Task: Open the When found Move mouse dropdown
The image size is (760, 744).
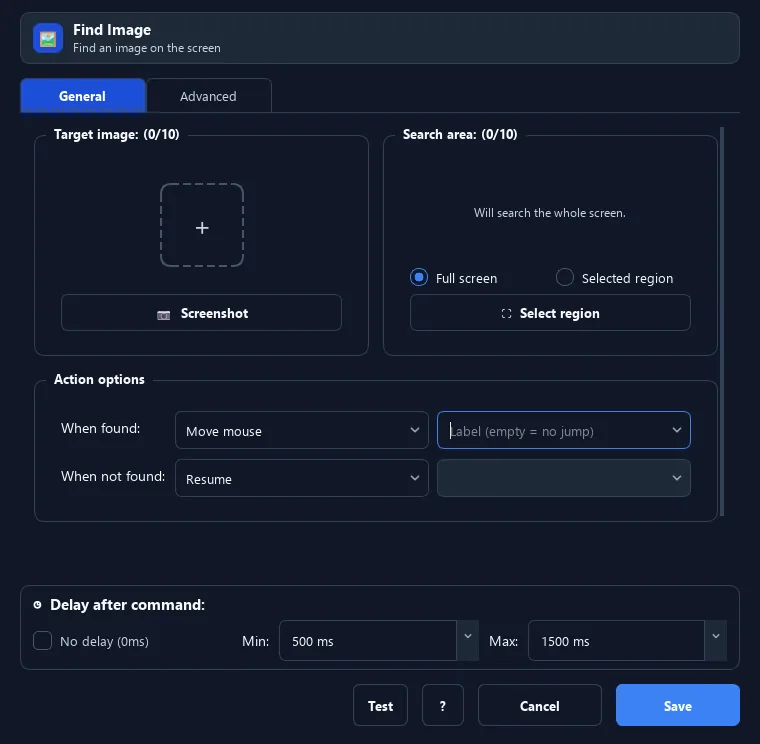Action: (x=301, y=430)
